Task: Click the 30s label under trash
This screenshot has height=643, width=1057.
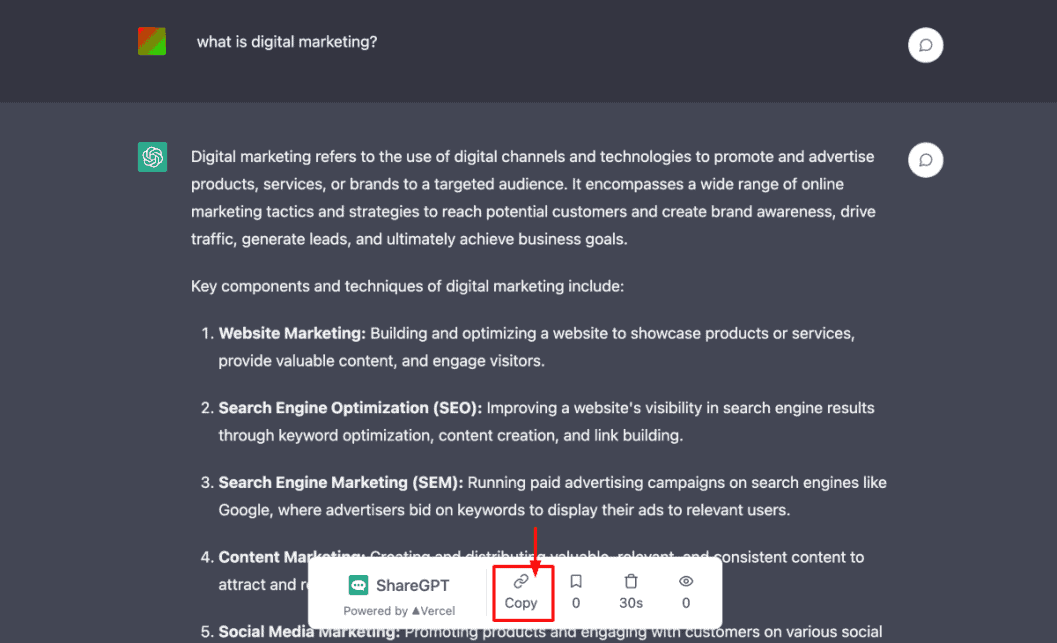Action: [631, 603]
